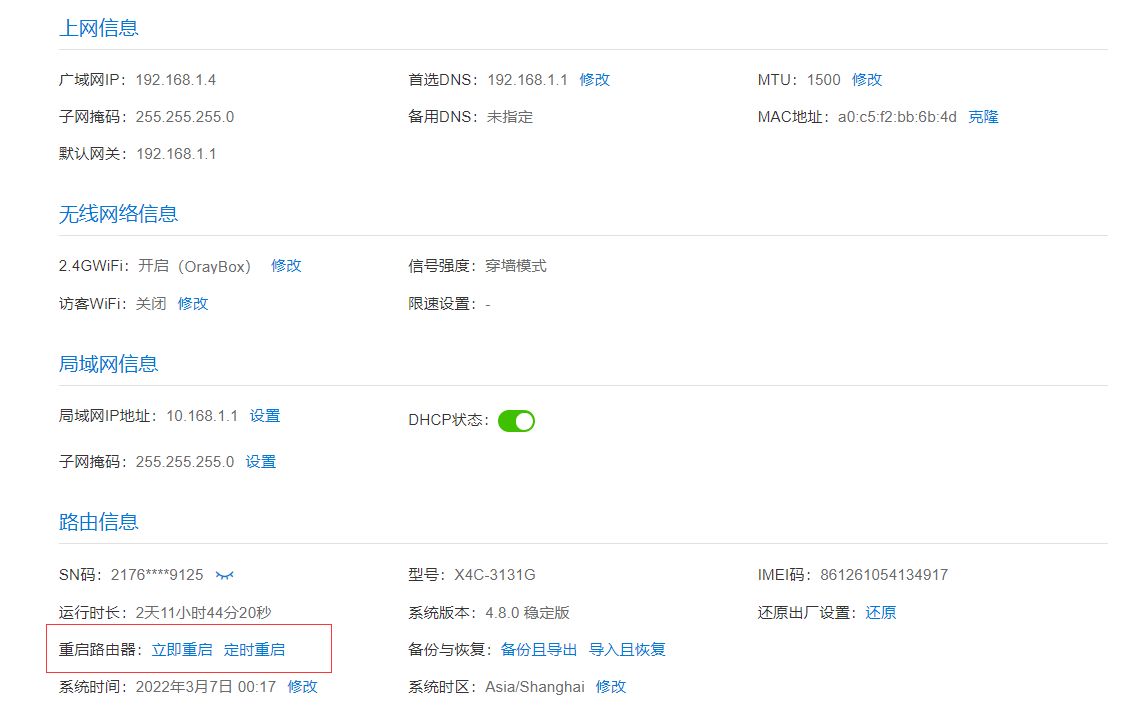Click 修改 for 访客WiFi
The width and height of the screenshot is (1125, 719).
[x=193, y=304]
